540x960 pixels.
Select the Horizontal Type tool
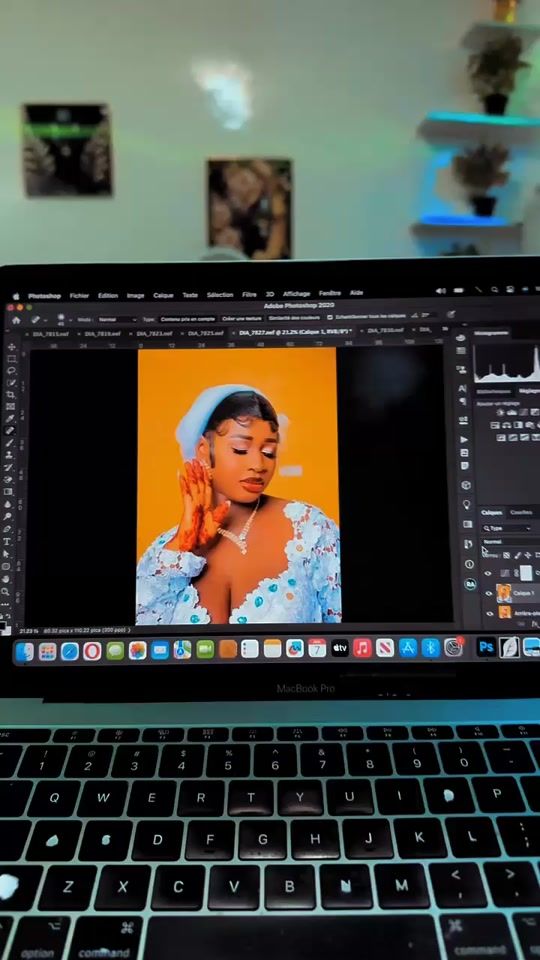coord(7,541)
